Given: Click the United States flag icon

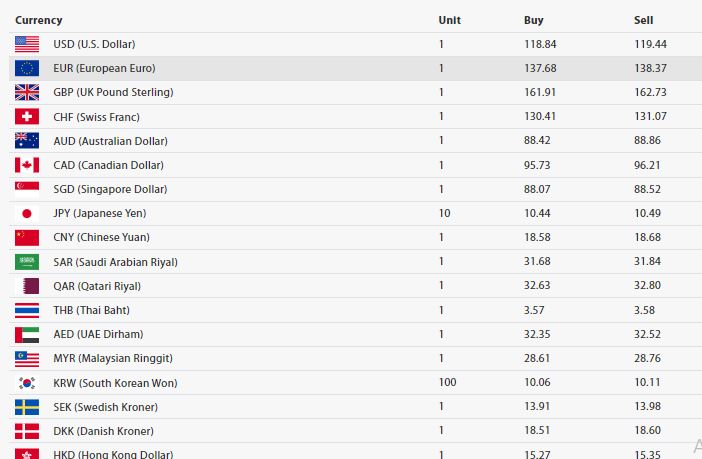Looking at the screenshot, I should 27,44.
